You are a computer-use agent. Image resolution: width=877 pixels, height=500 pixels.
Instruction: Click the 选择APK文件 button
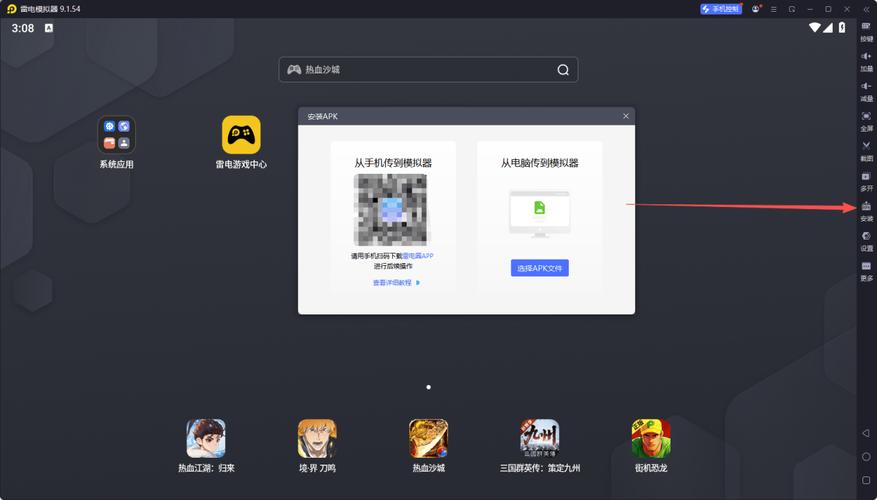click(539, 268)
